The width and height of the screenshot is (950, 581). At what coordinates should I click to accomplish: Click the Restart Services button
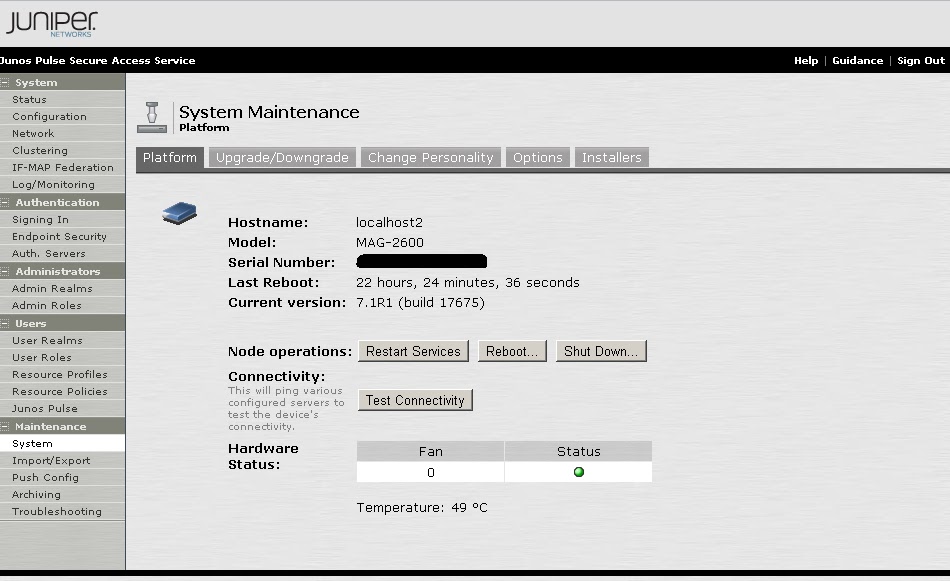[413, 351]
